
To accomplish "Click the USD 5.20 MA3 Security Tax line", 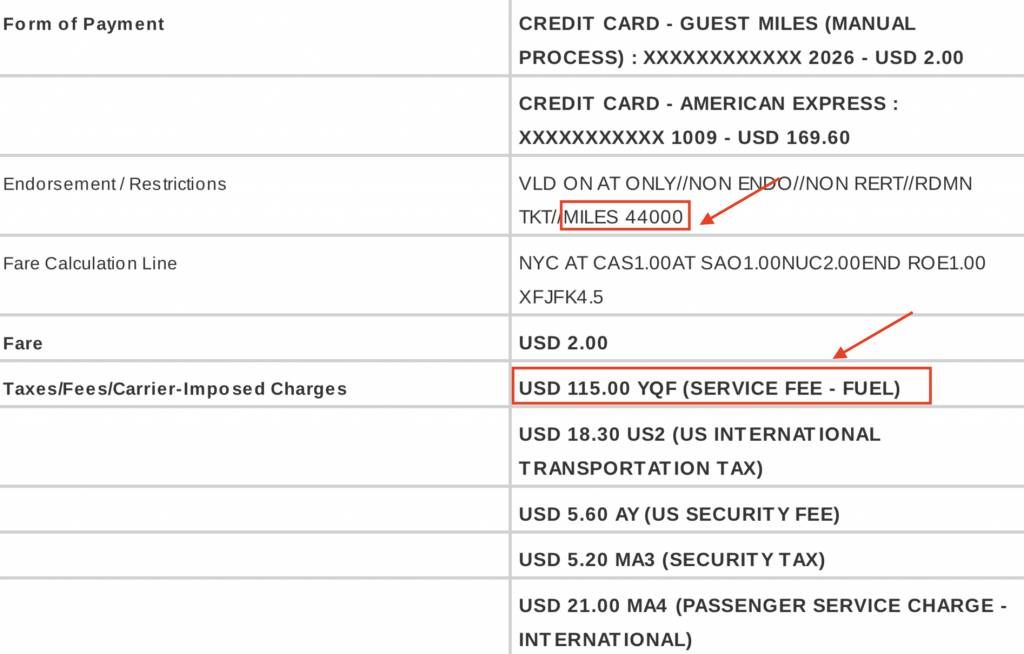I will point(672,560).
